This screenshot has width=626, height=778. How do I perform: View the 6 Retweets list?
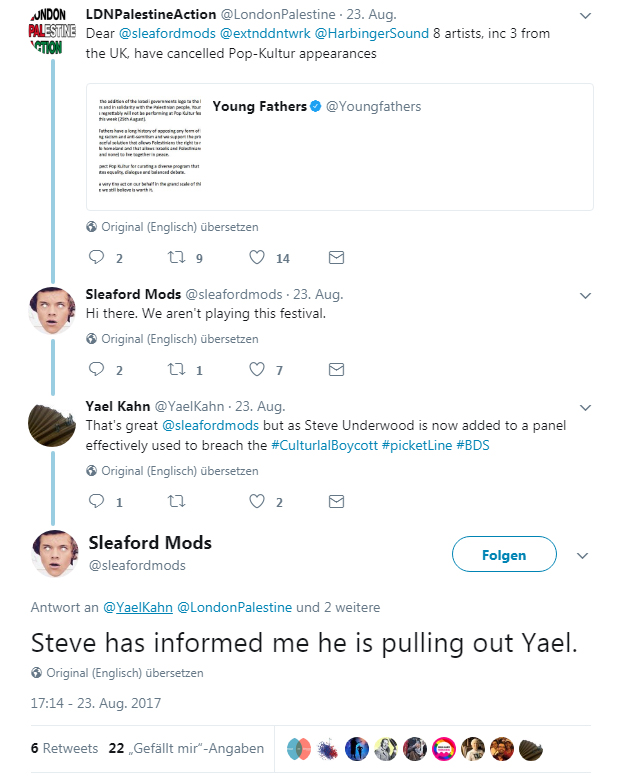[64, 748]
